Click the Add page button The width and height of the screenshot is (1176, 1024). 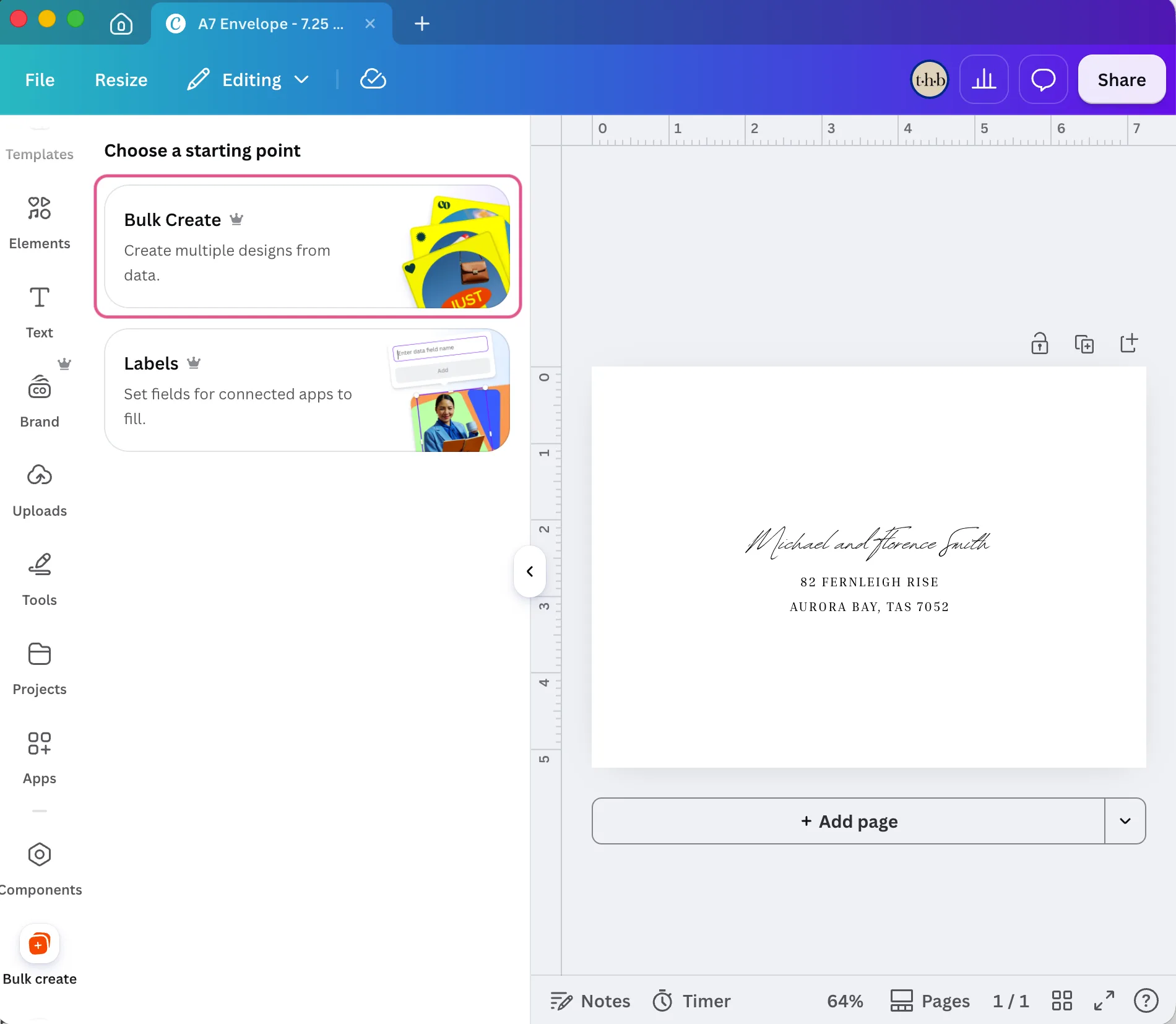click(x=849, y=821)
